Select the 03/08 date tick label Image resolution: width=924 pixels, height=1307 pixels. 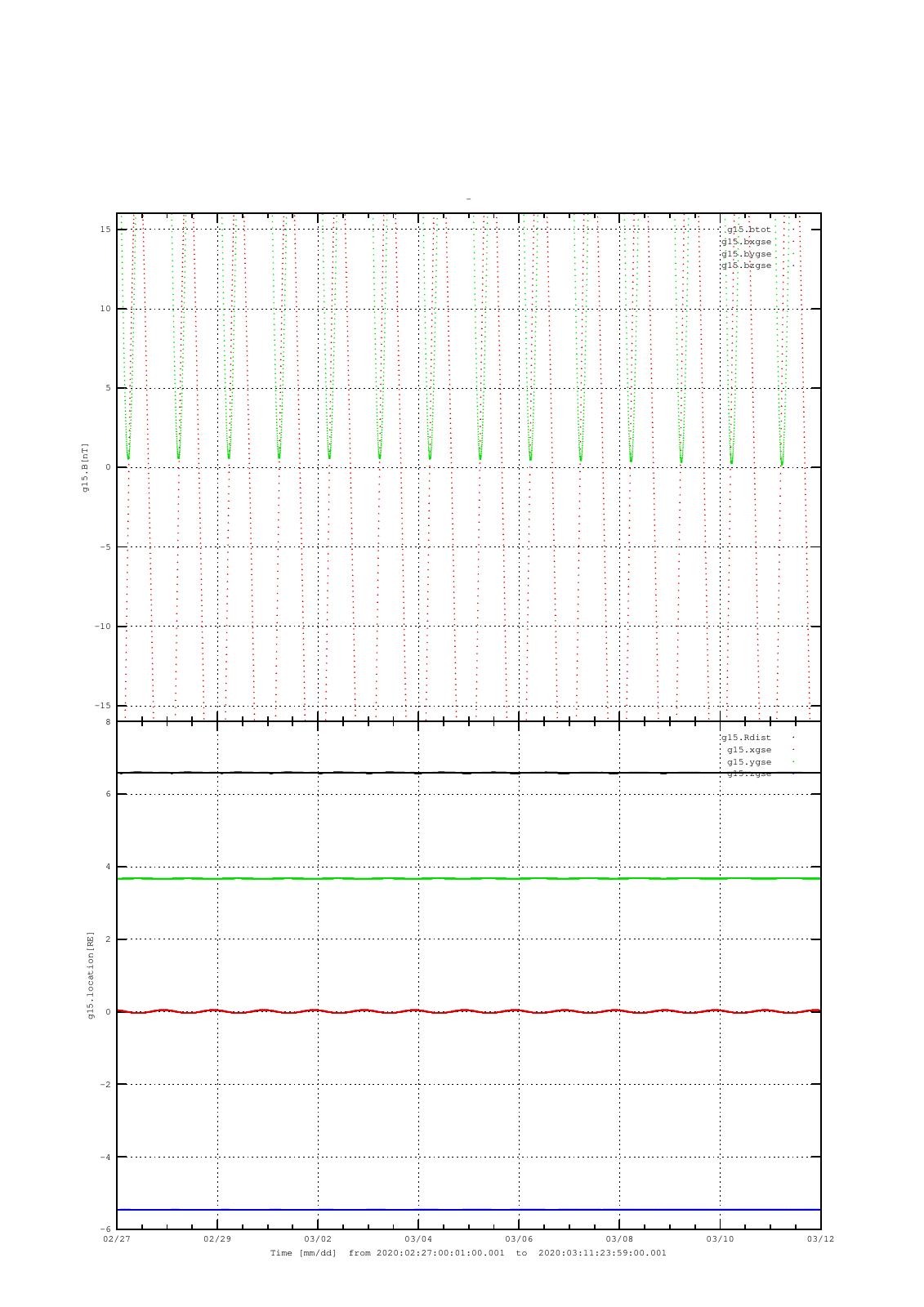619,1238
